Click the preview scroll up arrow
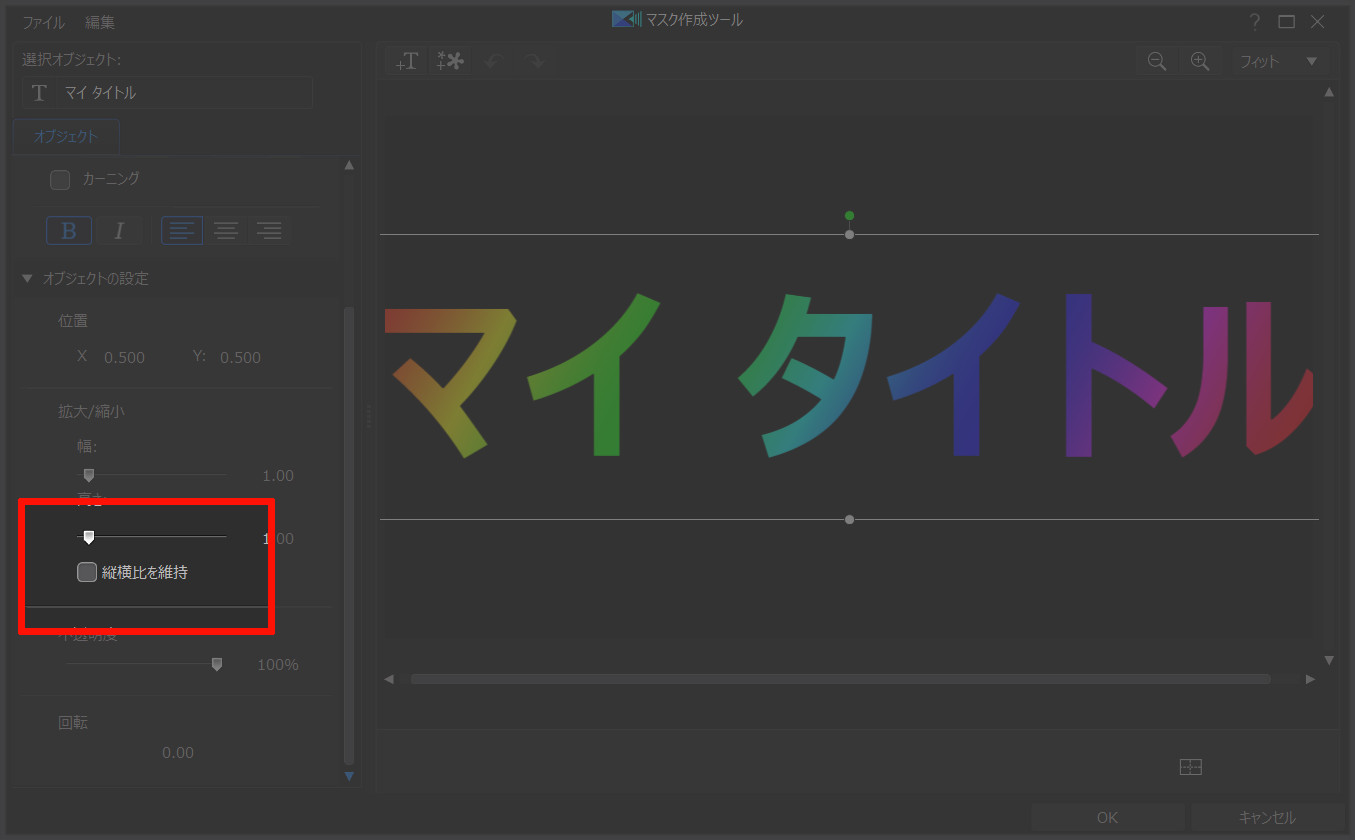This screenshot has height=840, width=1355. pyautogui.click(x=1329, y=92)
